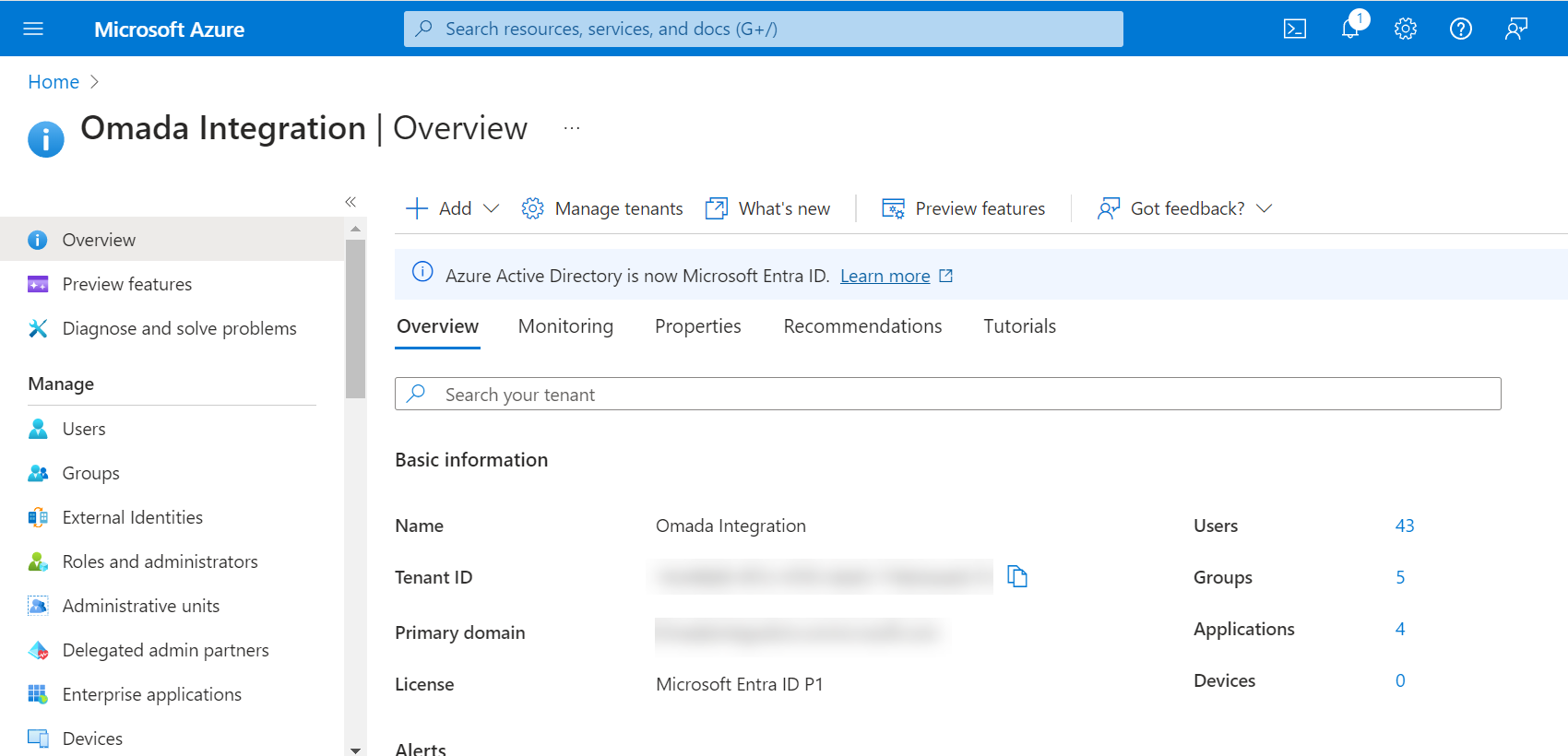
Task: Copy the Tenant ID to clipboard
Action: pos(1017,576)
